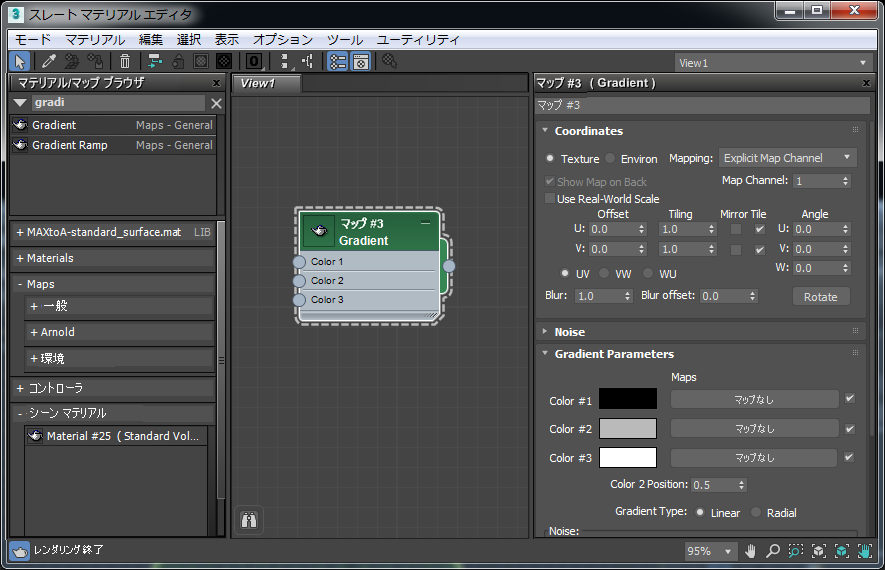Image resolution: width=885 pixels, height=570 pixels.
Task: Click Lay Out Children icon
Action: pos(308,61)
